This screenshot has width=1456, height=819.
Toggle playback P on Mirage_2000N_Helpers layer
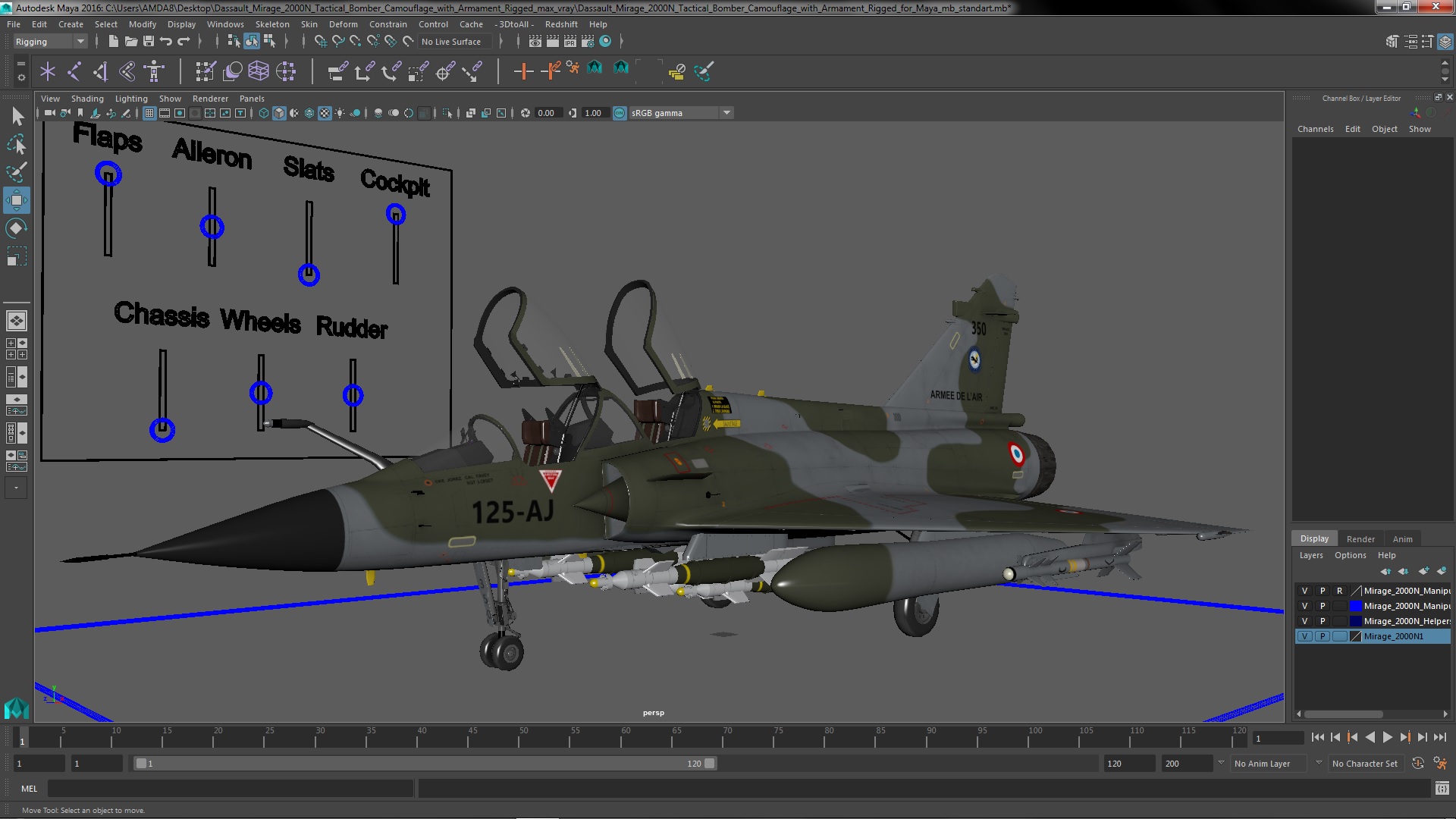click(x=1322, y=621)
